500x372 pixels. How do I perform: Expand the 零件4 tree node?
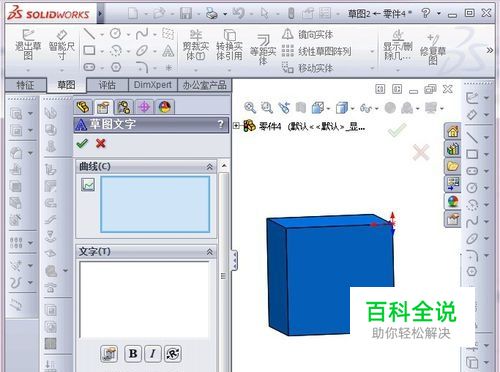(x=236, y=126)
